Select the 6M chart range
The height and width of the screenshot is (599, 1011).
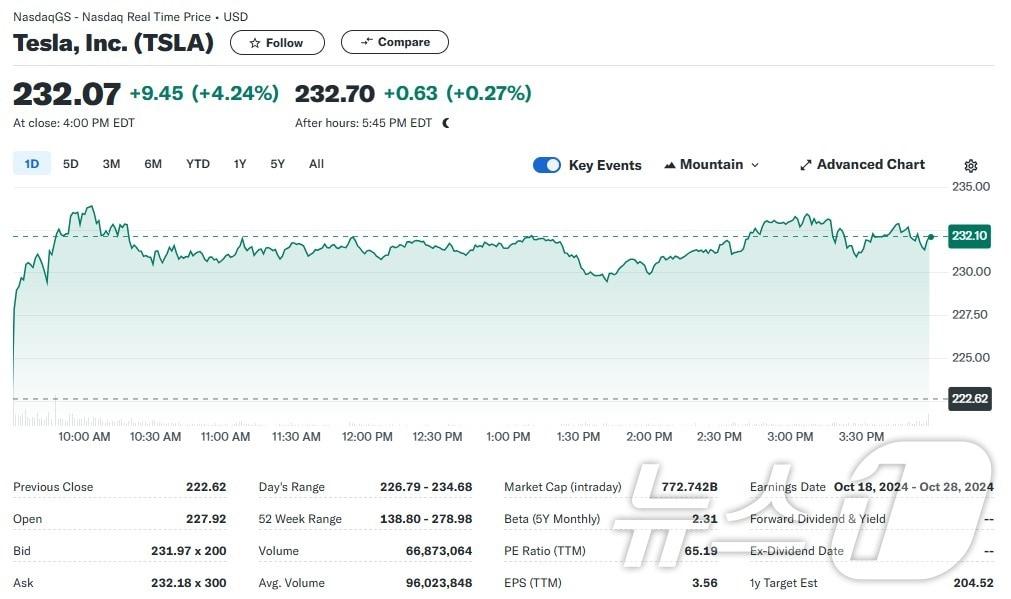click(153, 164)
